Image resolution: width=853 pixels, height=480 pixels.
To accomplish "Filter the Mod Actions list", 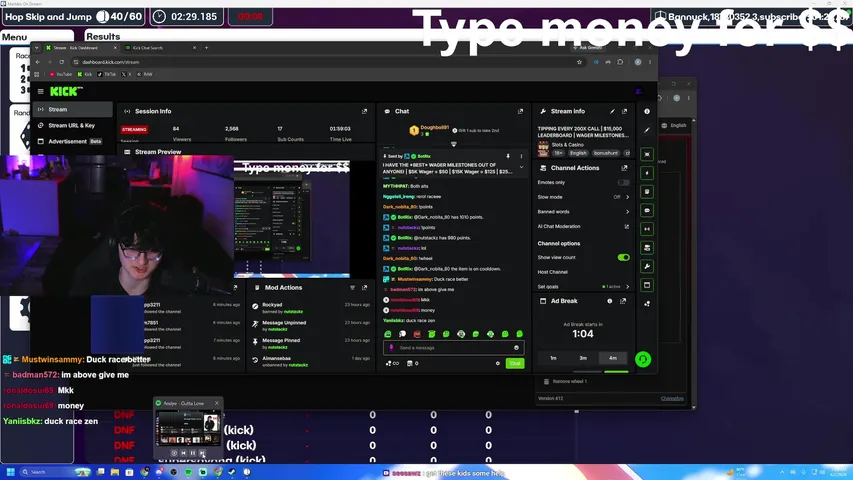I will [353, 287].
